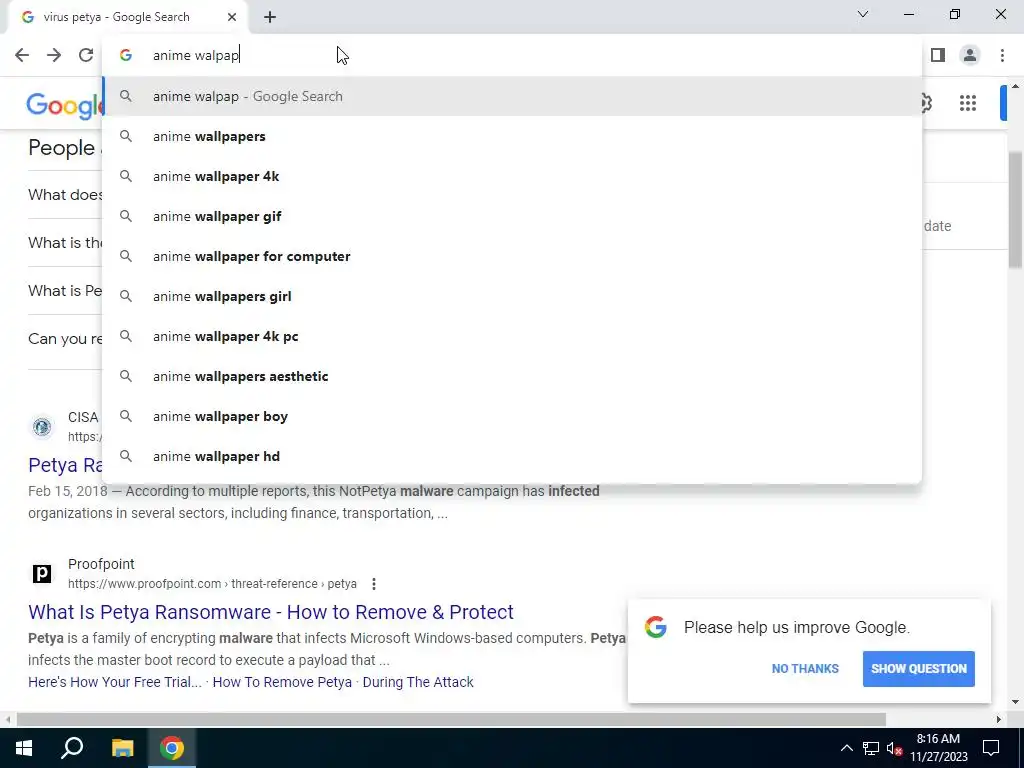Click the Google logo on the page
This screenshot has width=1024, height=768.
pos(65,104)
